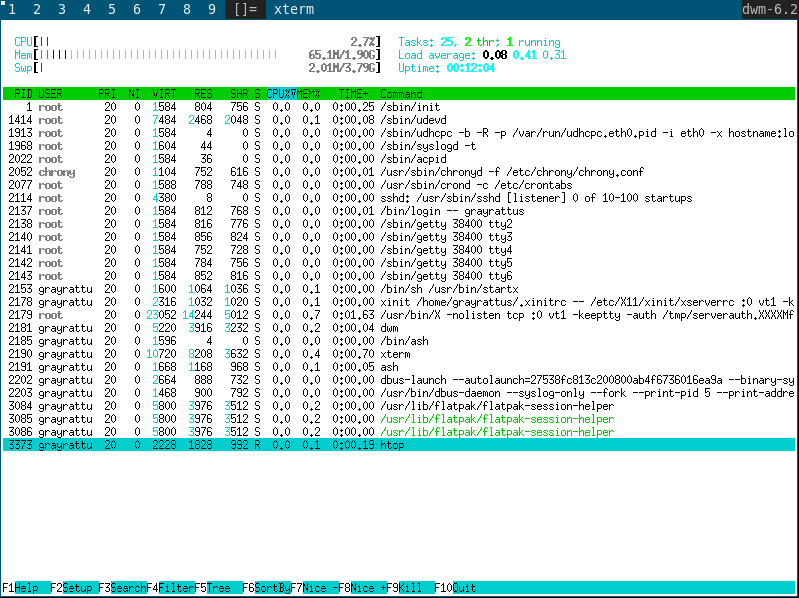Sort by the MEM% column header

point(309,94)
